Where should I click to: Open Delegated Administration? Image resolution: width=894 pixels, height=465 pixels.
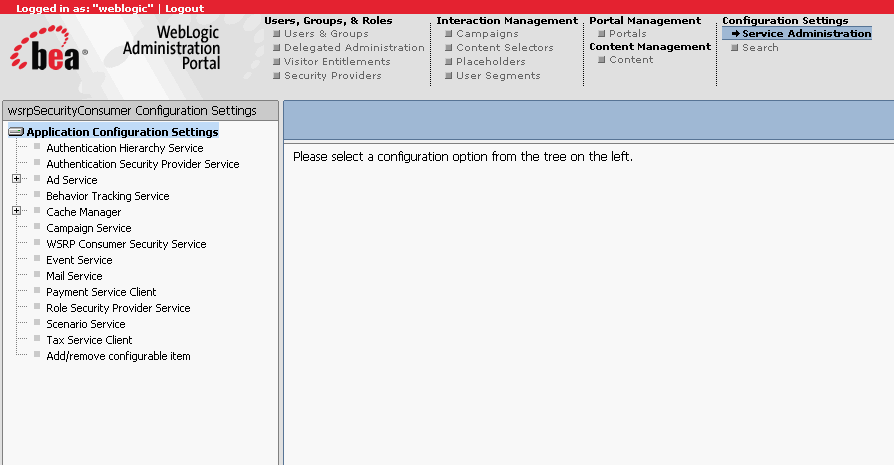pyautogui.click(x=354, y=48)
